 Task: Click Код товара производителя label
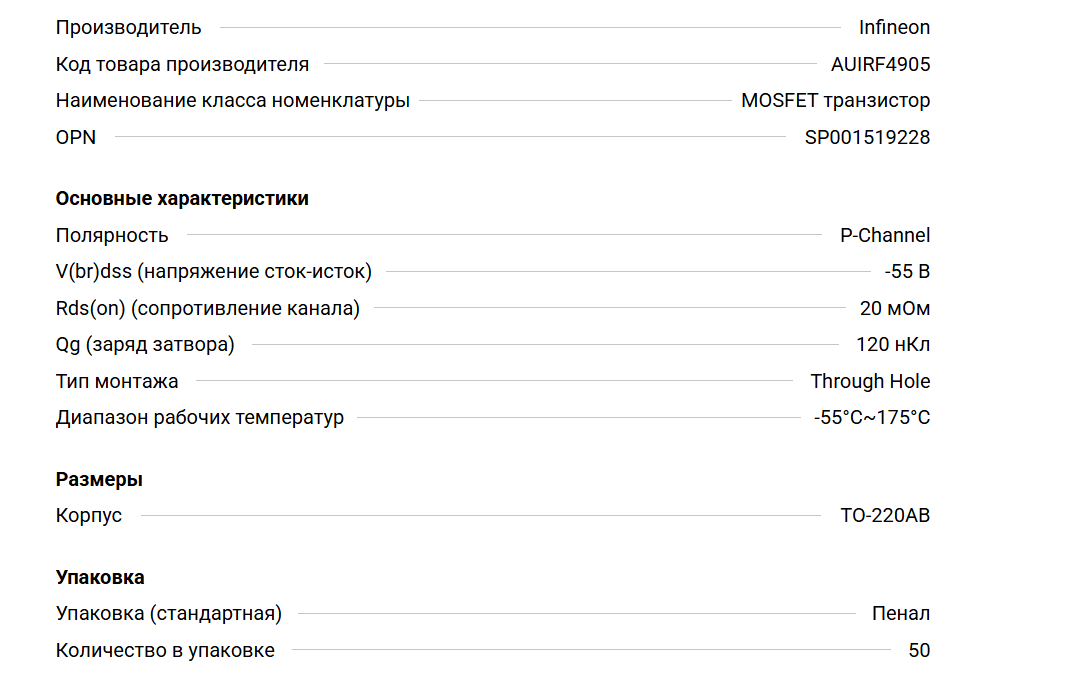pos(182,65)
